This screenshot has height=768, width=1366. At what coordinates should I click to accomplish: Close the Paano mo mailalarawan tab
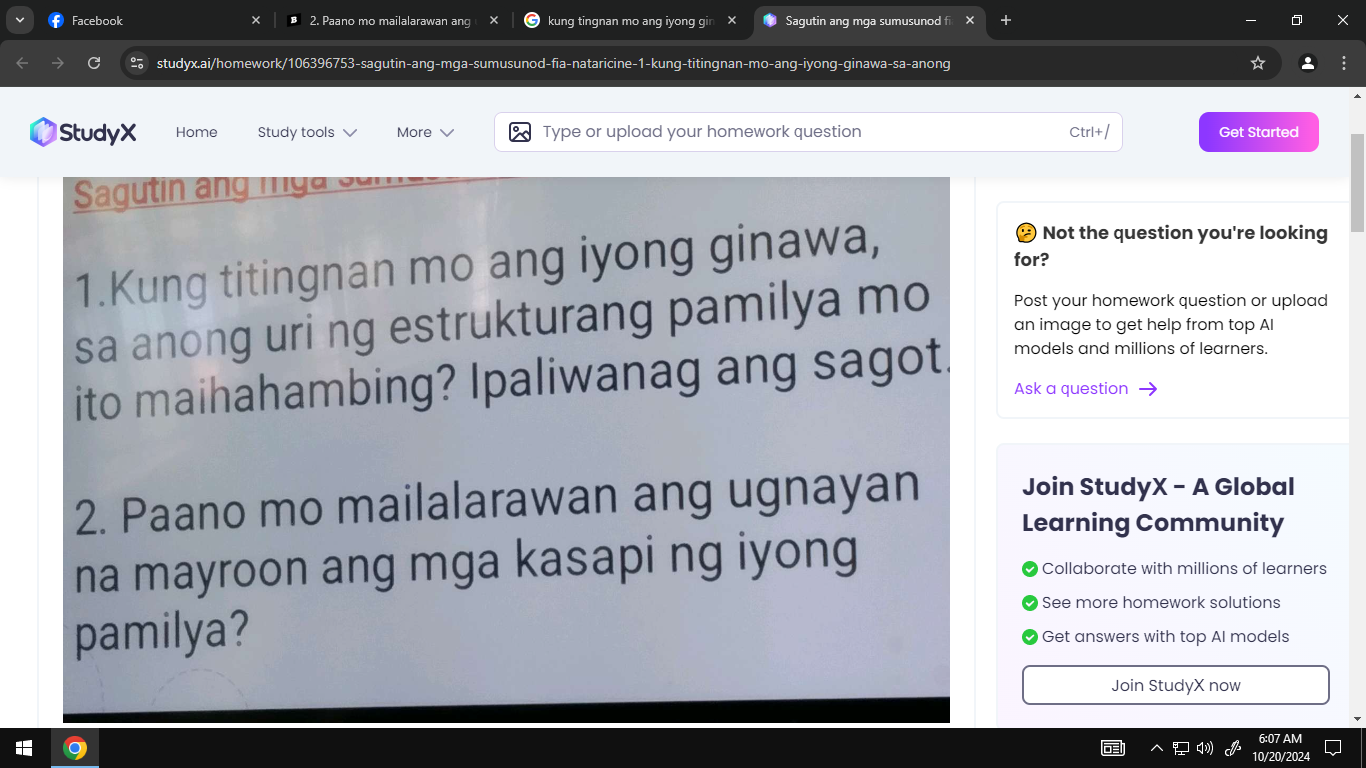[494, 20]
